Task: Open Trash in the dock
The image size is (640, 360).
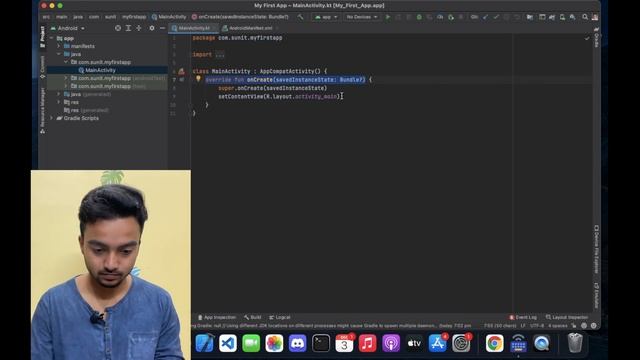Action: point(575,343)
